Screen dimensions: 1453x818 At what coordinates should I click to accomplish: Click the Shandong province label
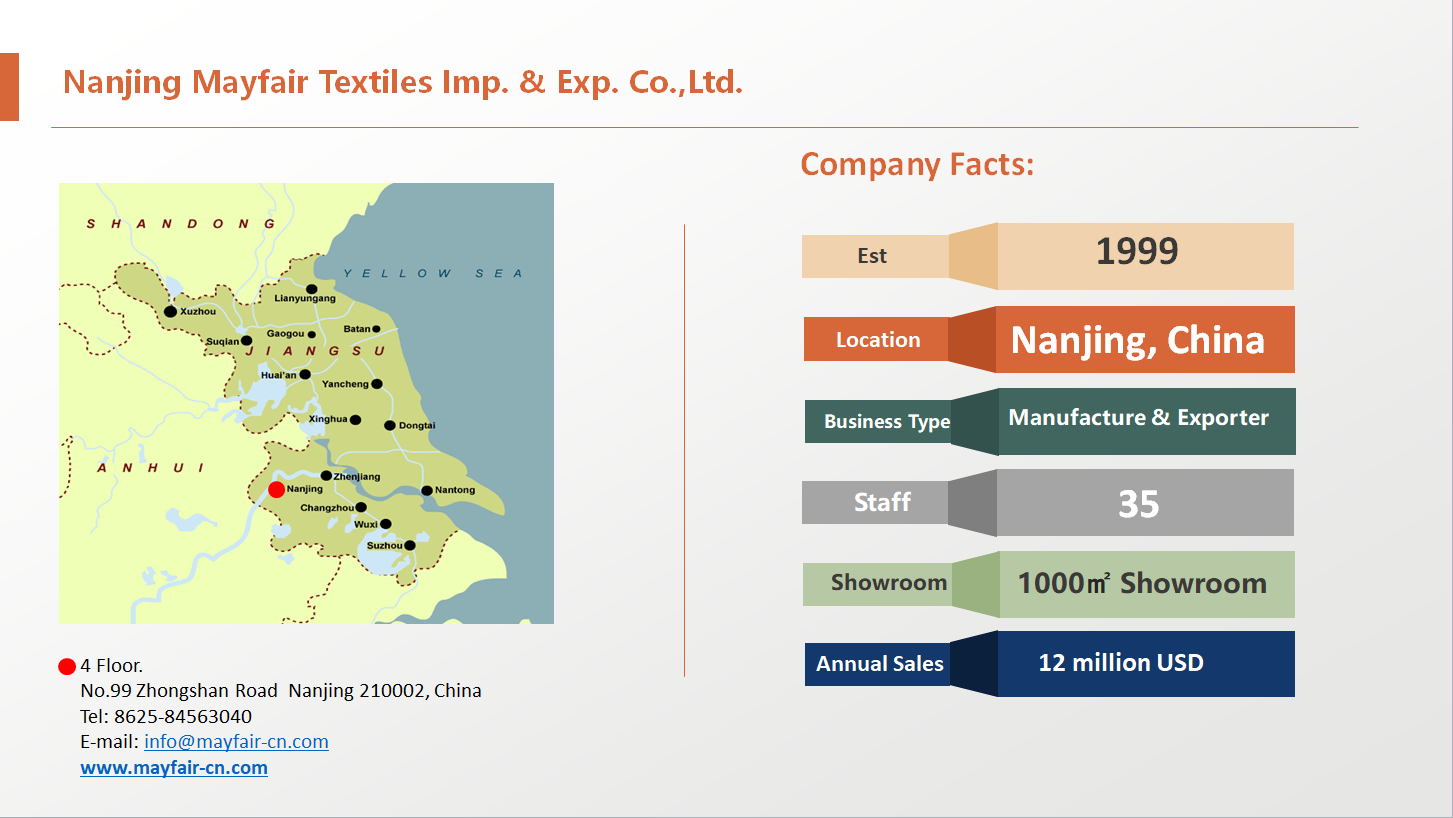[181, 223]
